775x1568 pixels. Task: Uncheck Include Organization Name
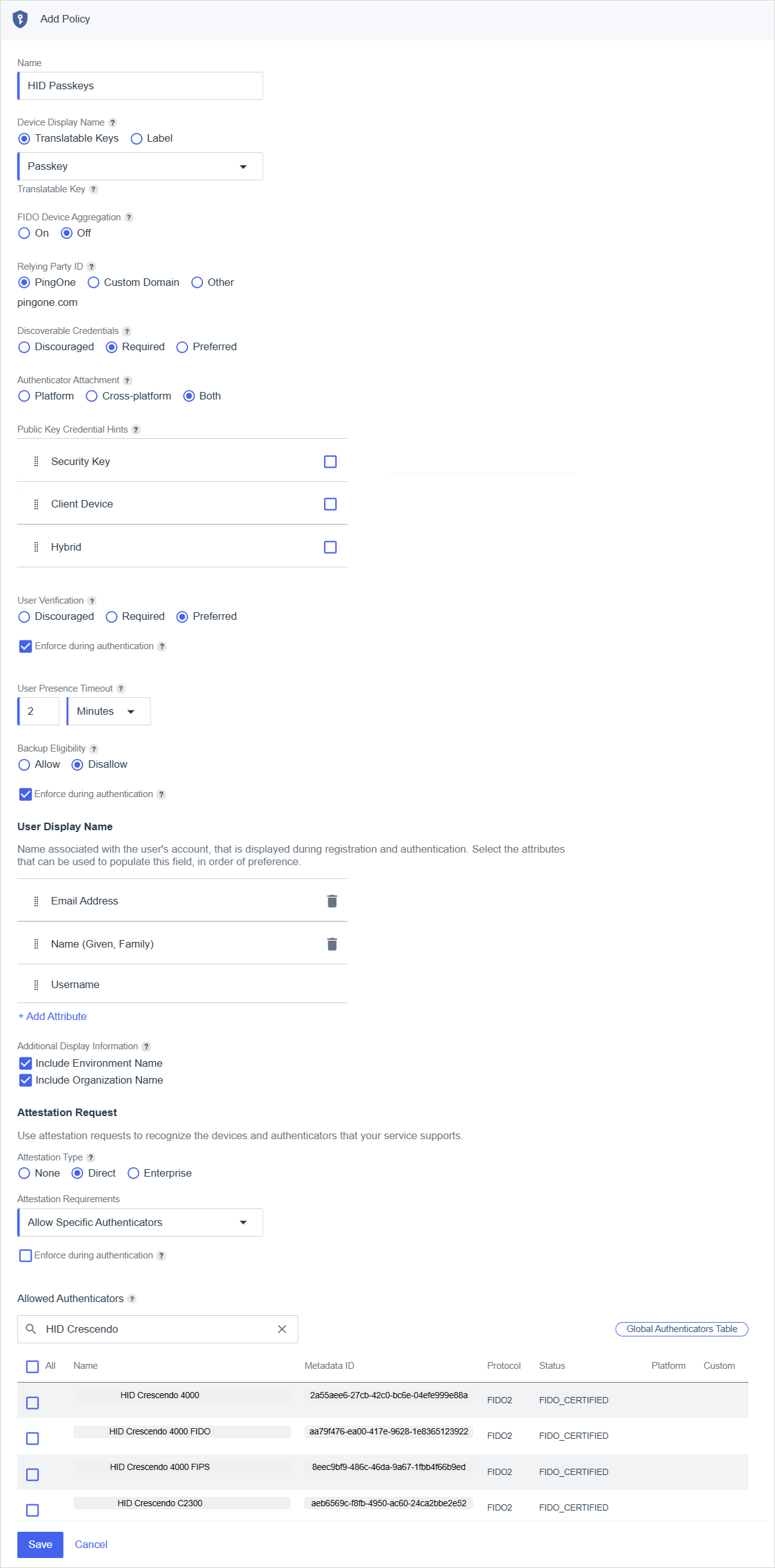coord(26,1080)
